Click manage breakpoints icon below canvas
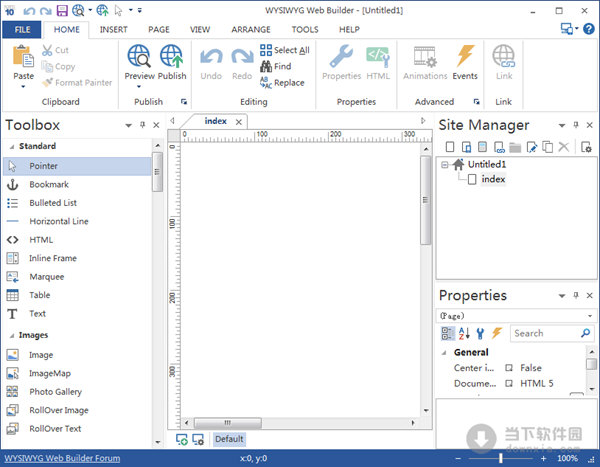Screen dimensions: 600x467 pyautogui.click(x=198, y=439)
